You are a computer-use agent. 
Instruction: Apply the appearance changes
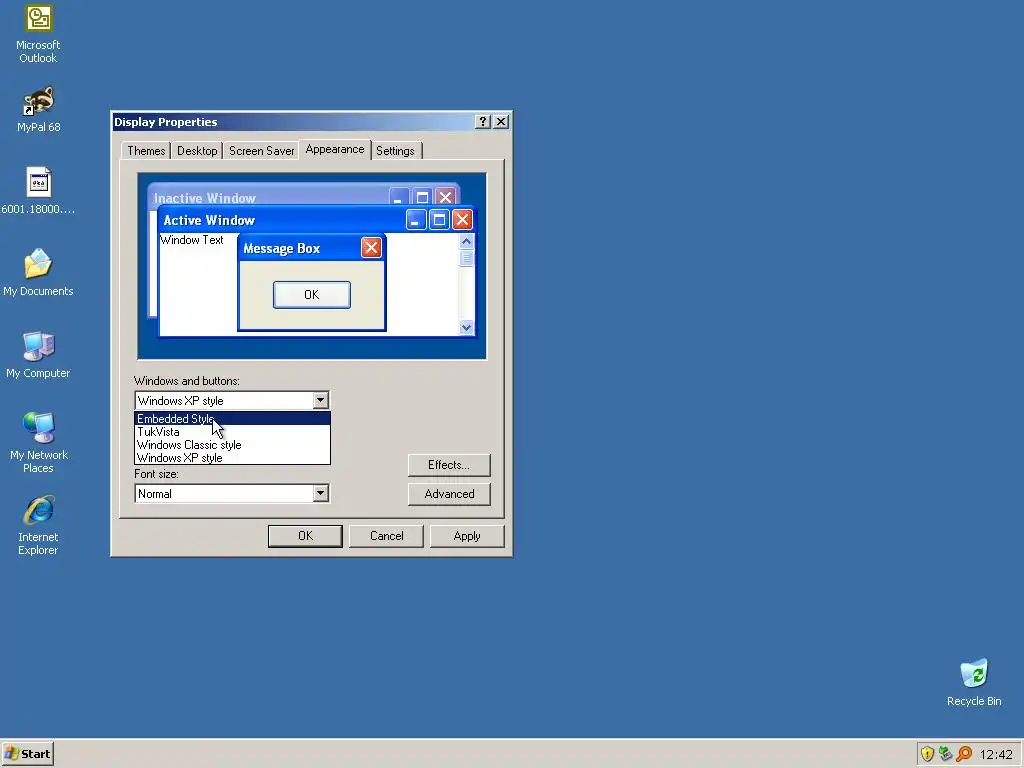point(467,536)
